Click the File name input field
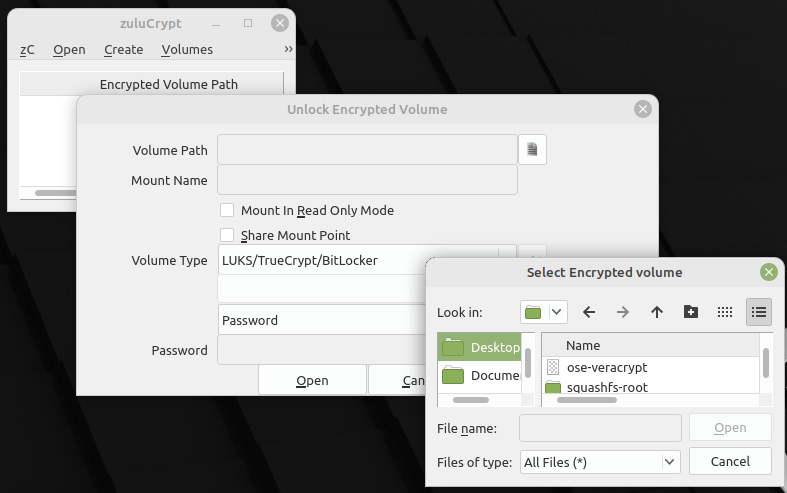Screen dimensions: 787x493 pyautogui.click(x=600, y=428)
